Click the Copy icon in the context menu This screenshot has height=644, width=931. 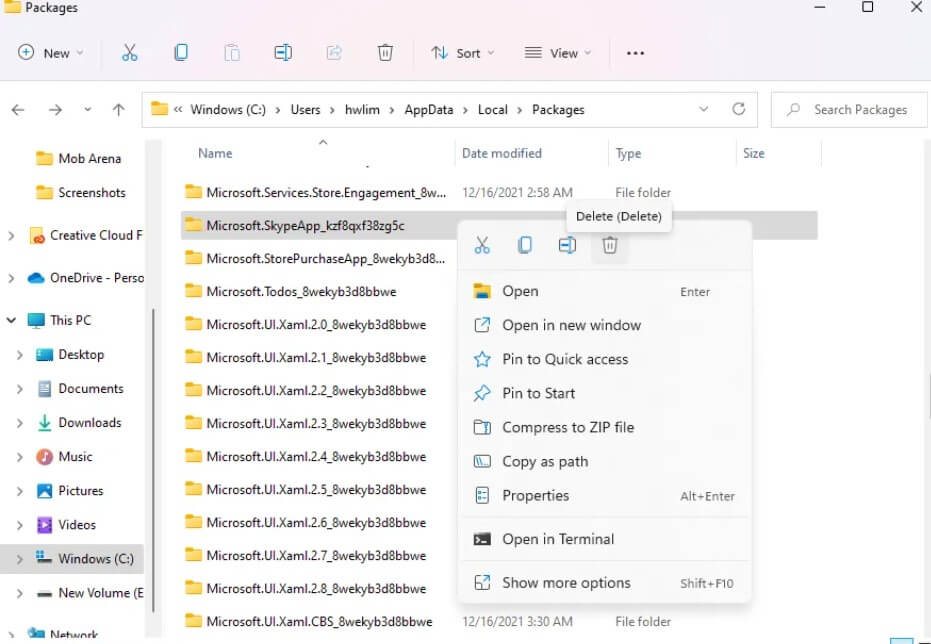pos(525,245)
